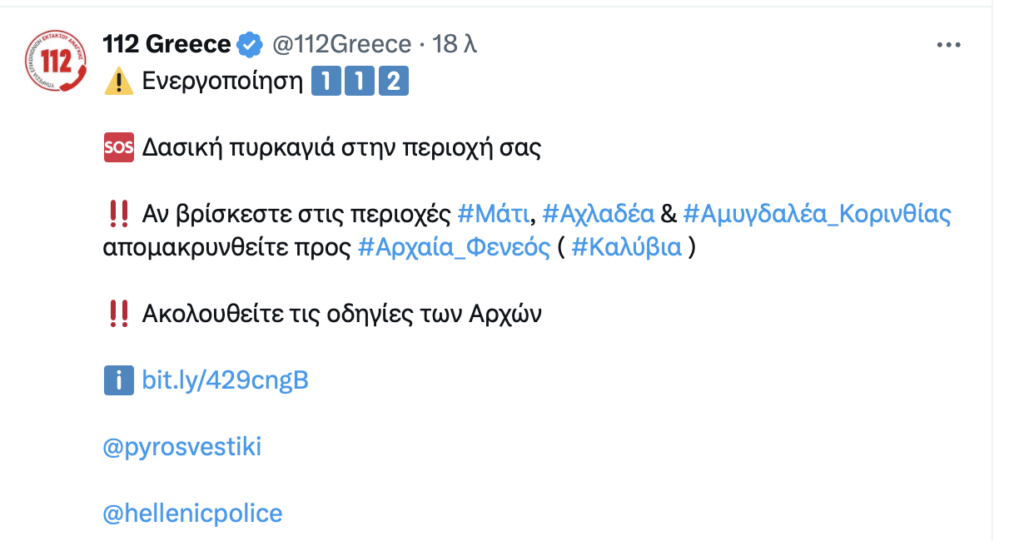
Task: Click the 112 Greece display name
Action: [167, 44]
